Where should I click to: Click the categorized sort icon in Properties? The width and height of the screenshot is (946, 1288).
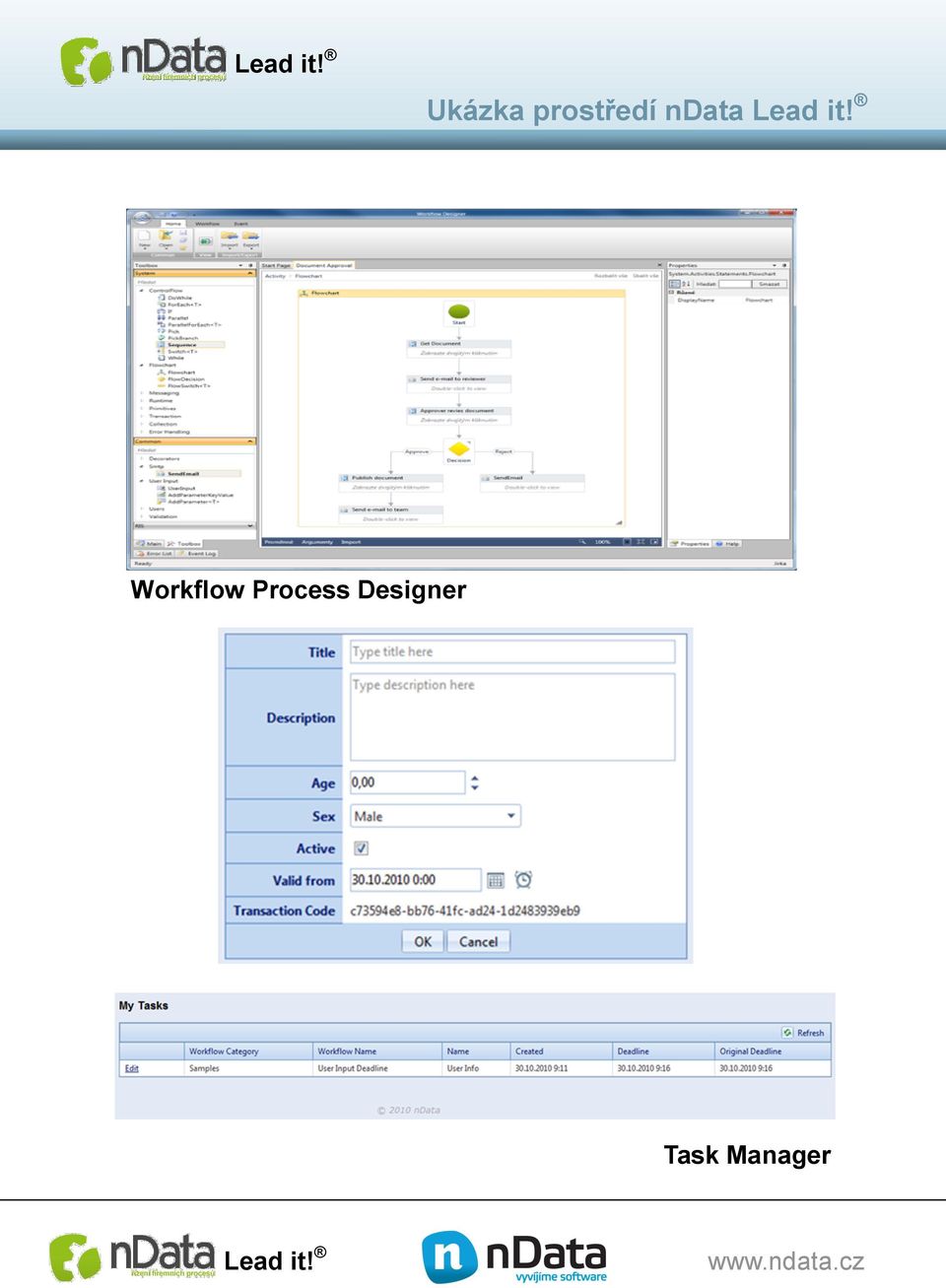[x=675, y=284]
